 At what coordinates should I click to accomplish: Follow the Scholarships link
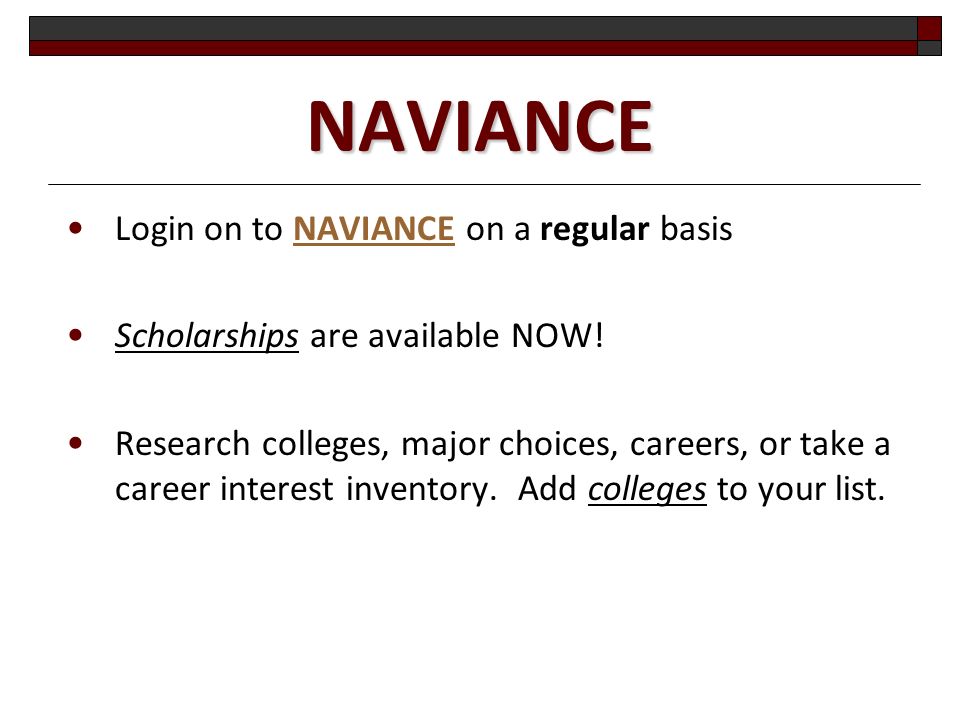[206, 336]
